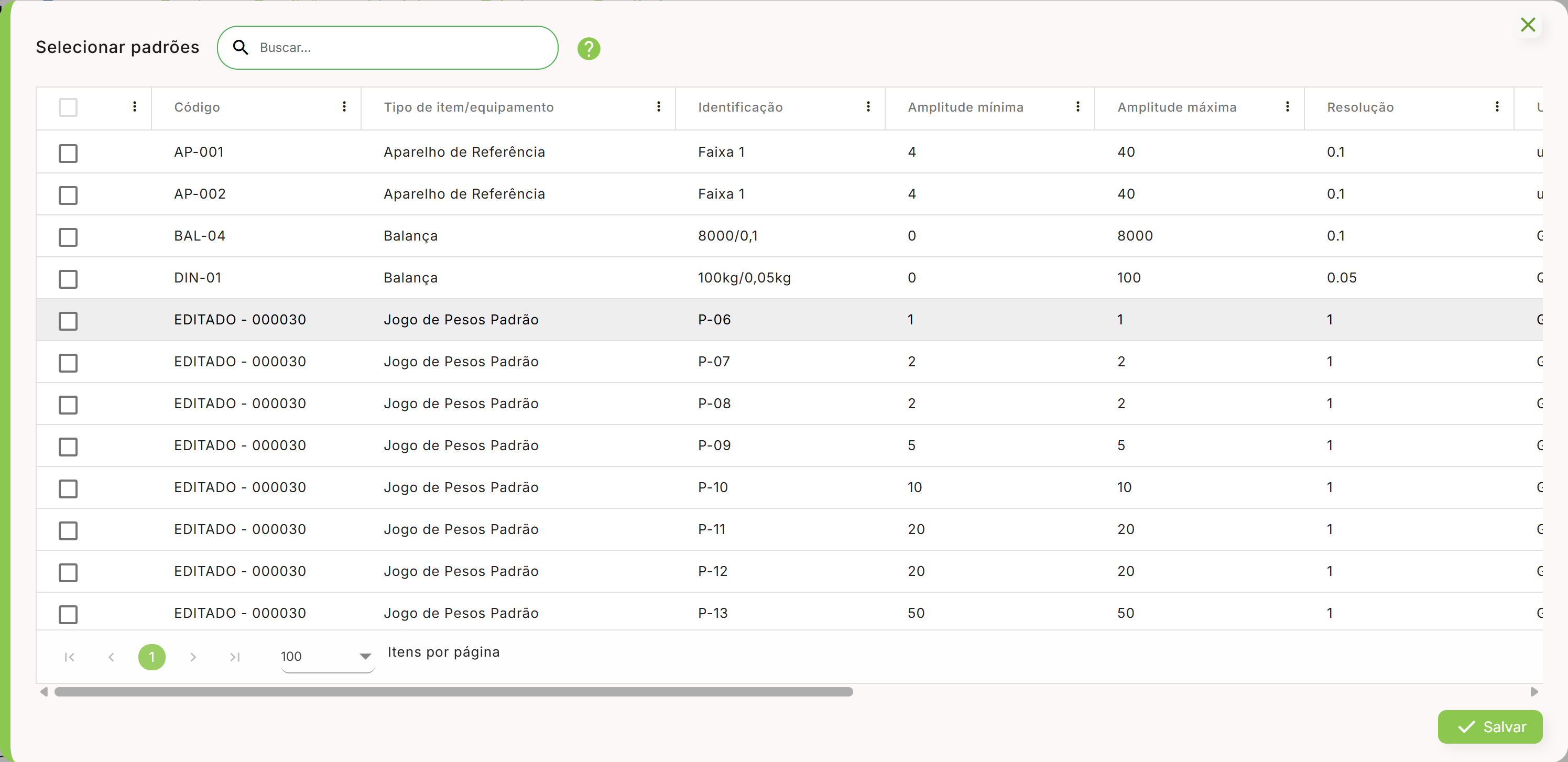Click the search magnifier icon

pyautogui.click(x=241, y=48)
